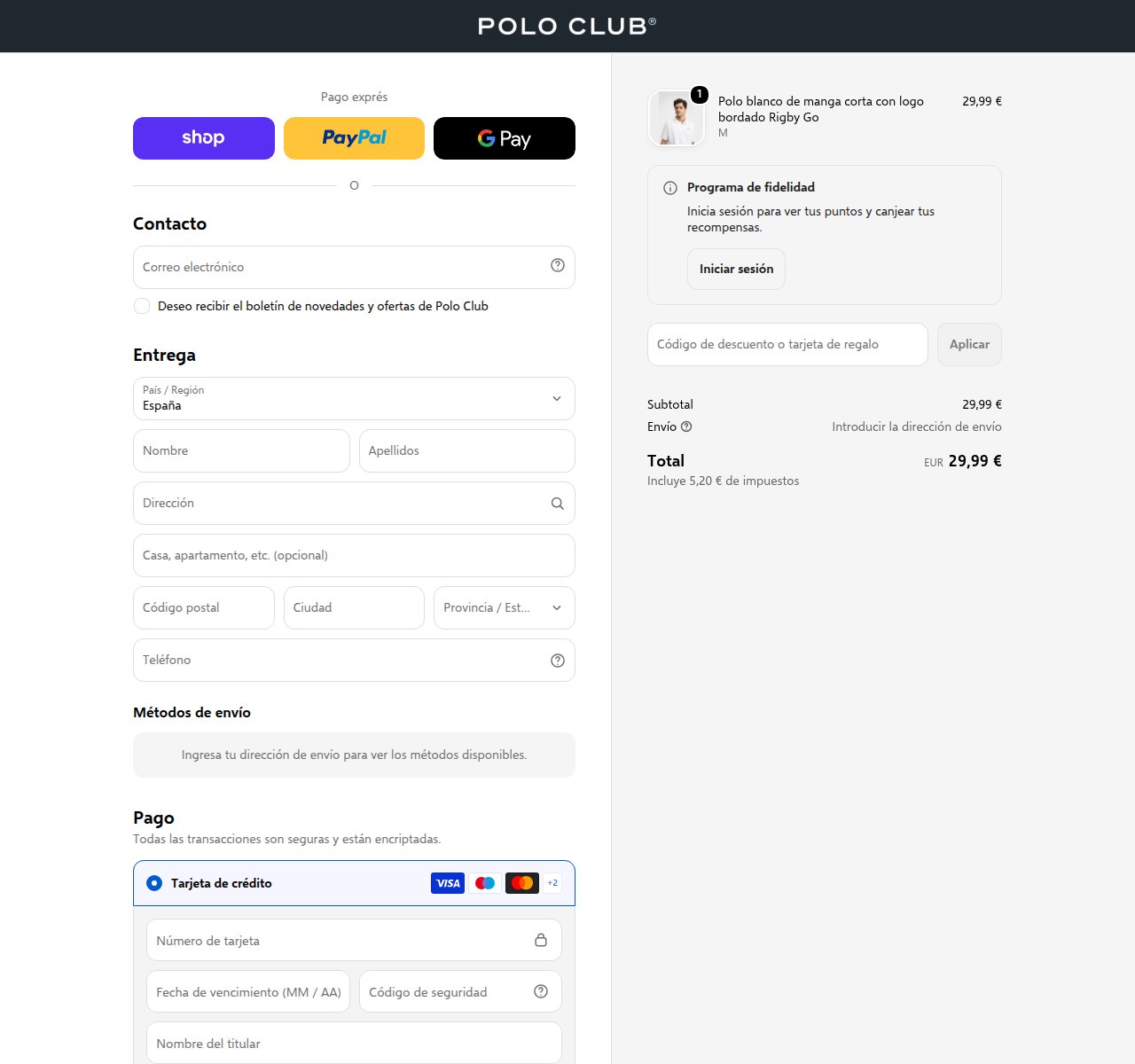
Task: Click the Mastercard card icon
Action: click(x=522, y=883)
